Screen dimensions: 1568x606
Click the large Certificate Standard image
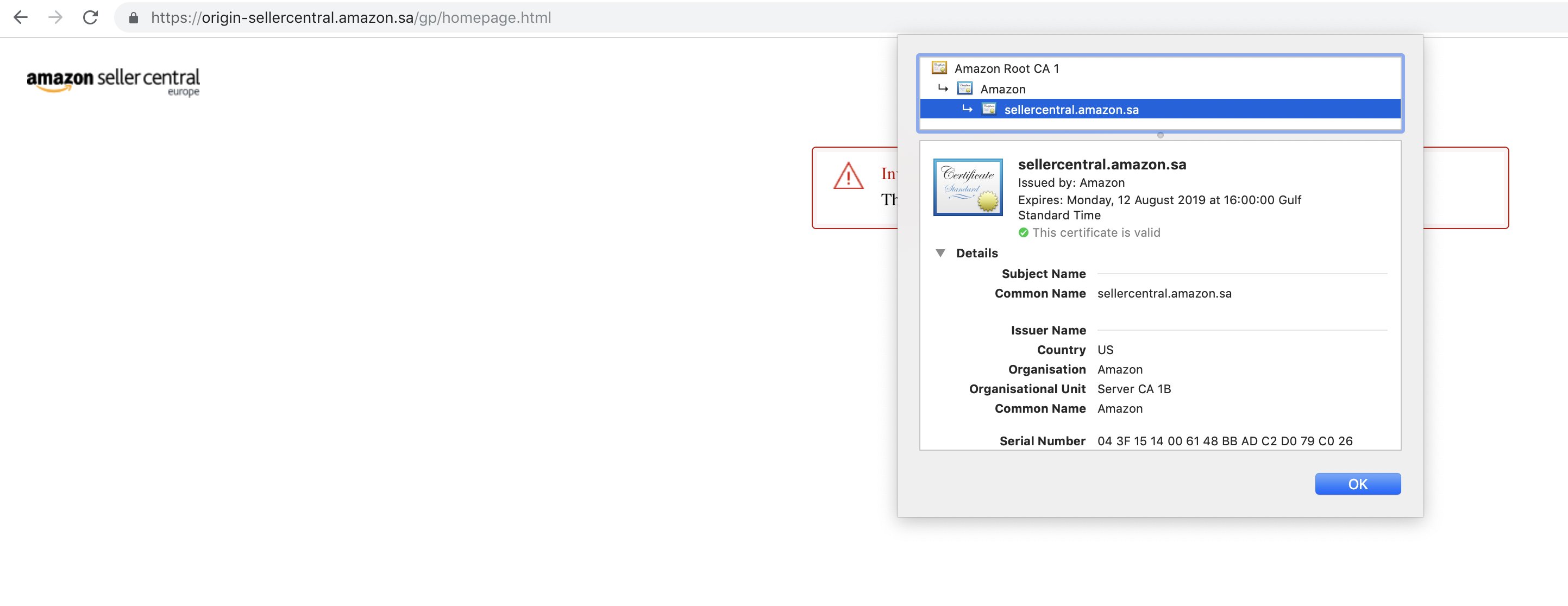click(968, 187)
